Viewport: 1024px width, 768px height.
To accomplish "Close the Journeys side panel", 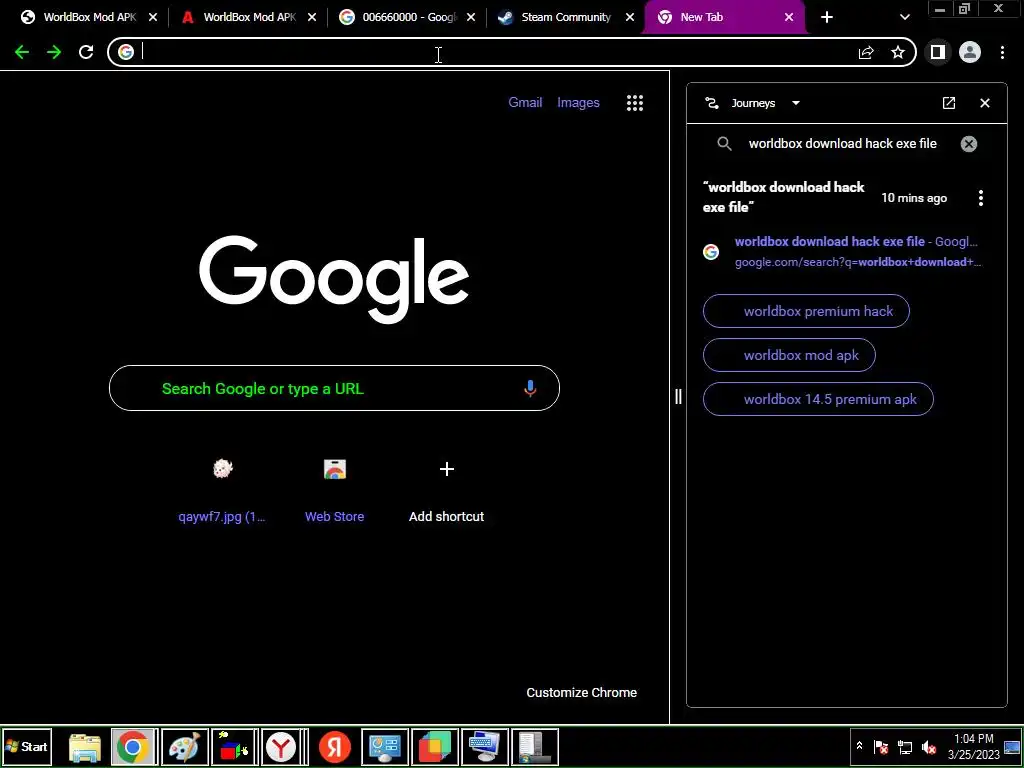I will [985, 103].
